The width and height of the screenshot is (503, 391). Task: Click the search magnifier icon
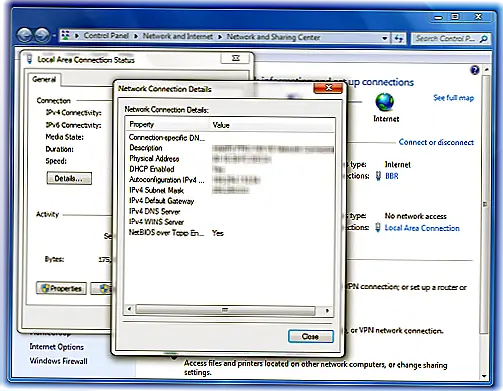[x=484, y=39]
